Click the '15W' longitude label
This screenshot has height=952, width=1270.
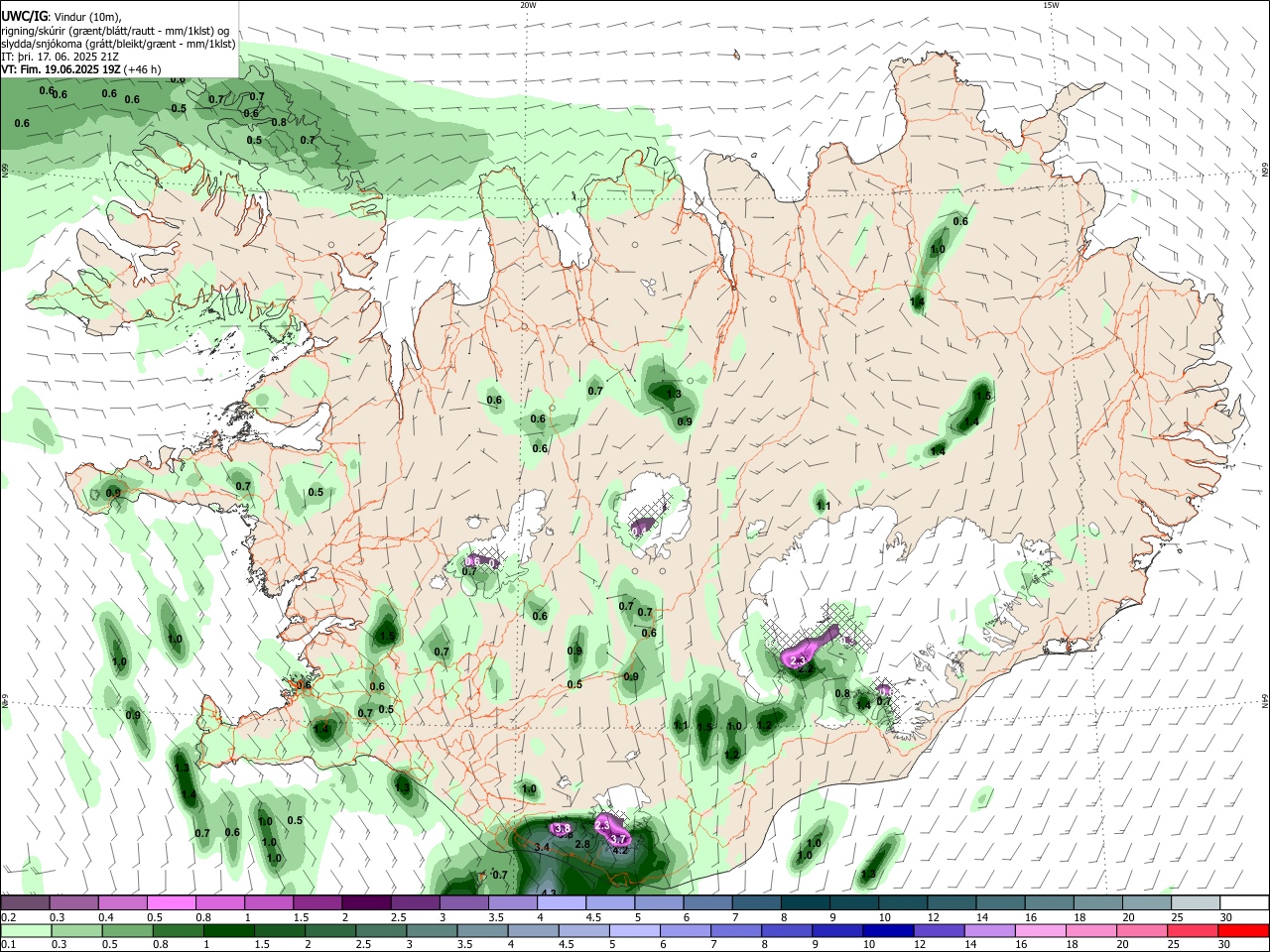(1051, 5)
